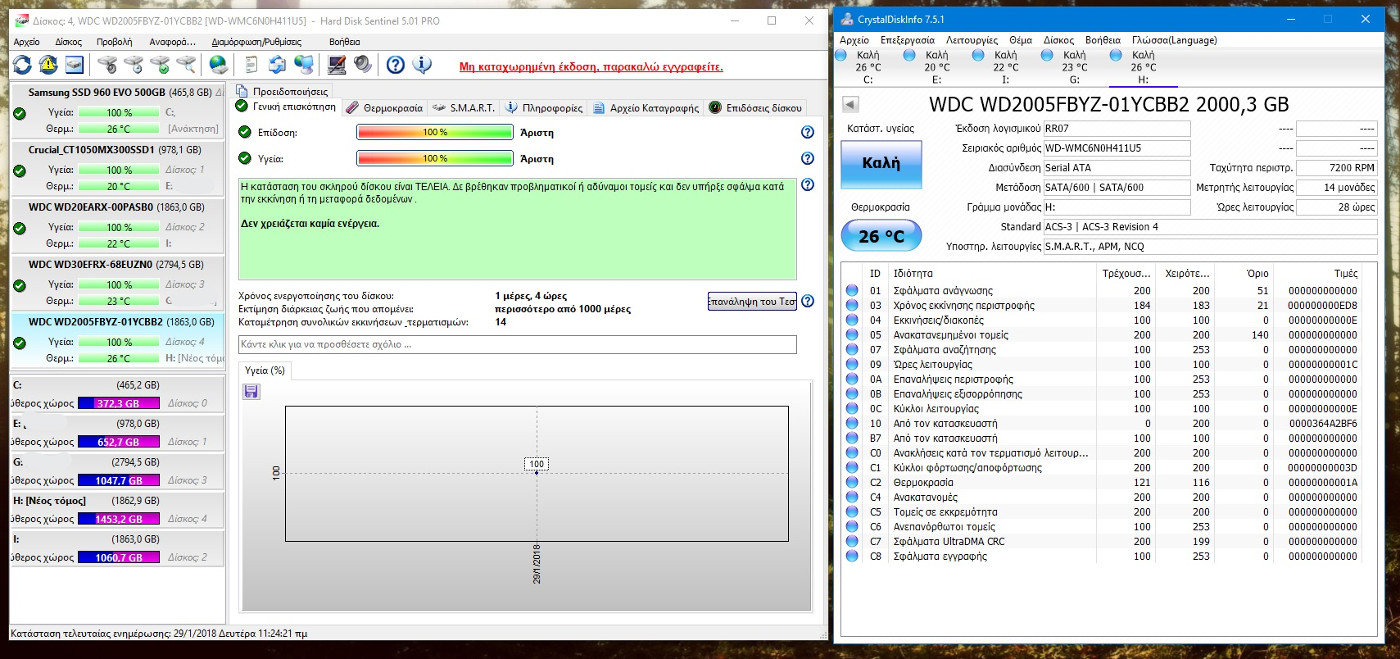This screenshot has width=1400, height=659.
Task: Click the blue sync arrows document icon
Action: coord(277,65)
